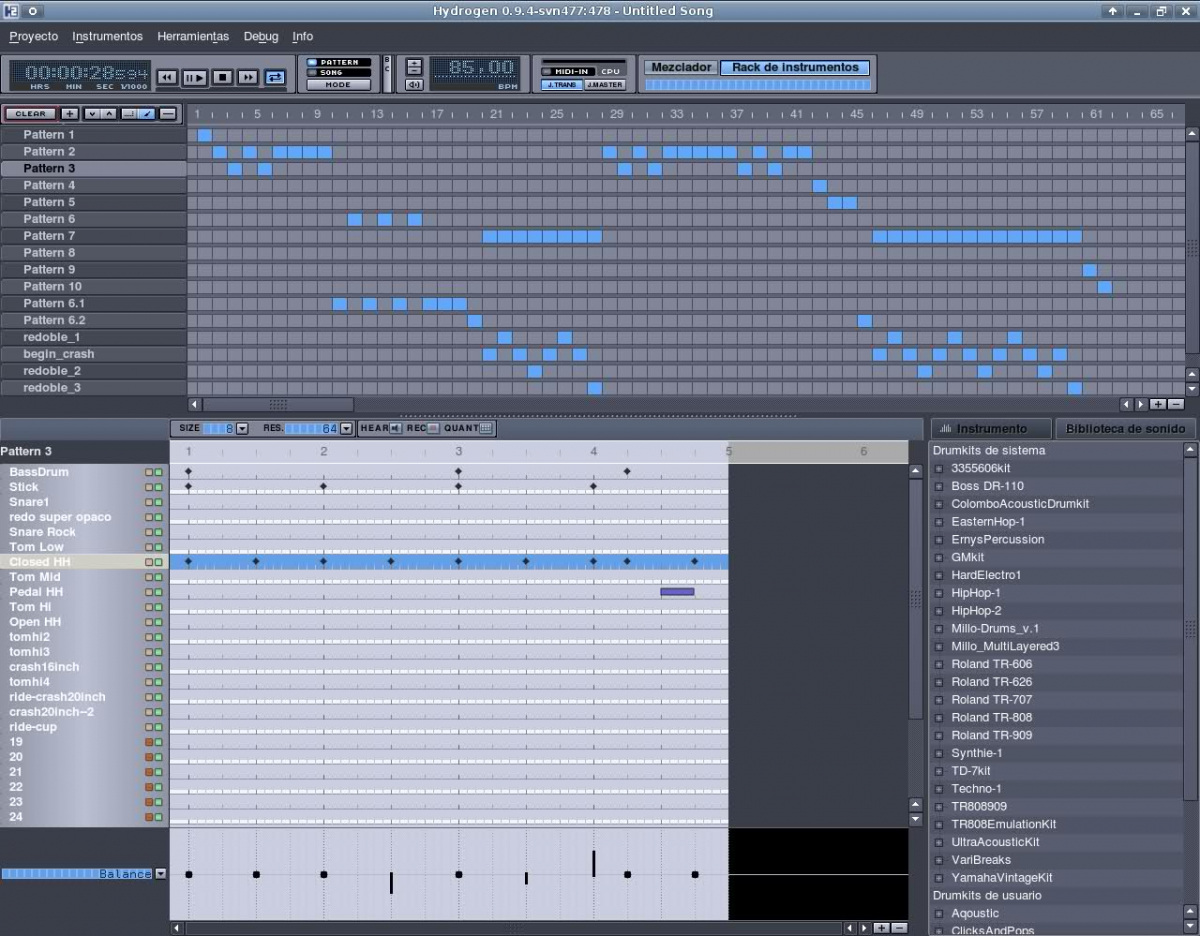Click the play/pause transport button
The image size is (1200, 936).
pyautogui.click(x=195, y=77)
